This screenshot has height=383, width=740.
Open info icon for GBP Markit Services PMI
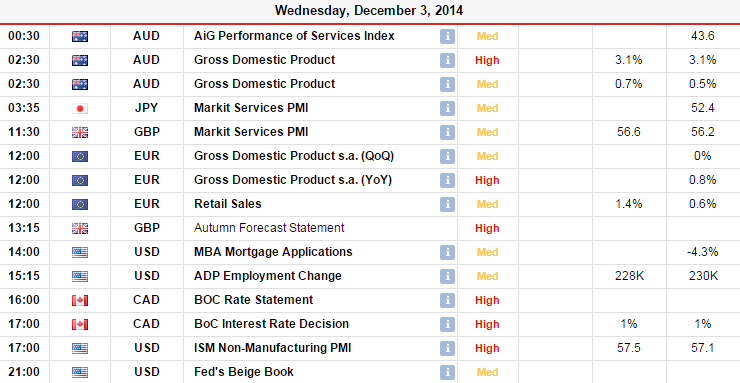(447, 133)
